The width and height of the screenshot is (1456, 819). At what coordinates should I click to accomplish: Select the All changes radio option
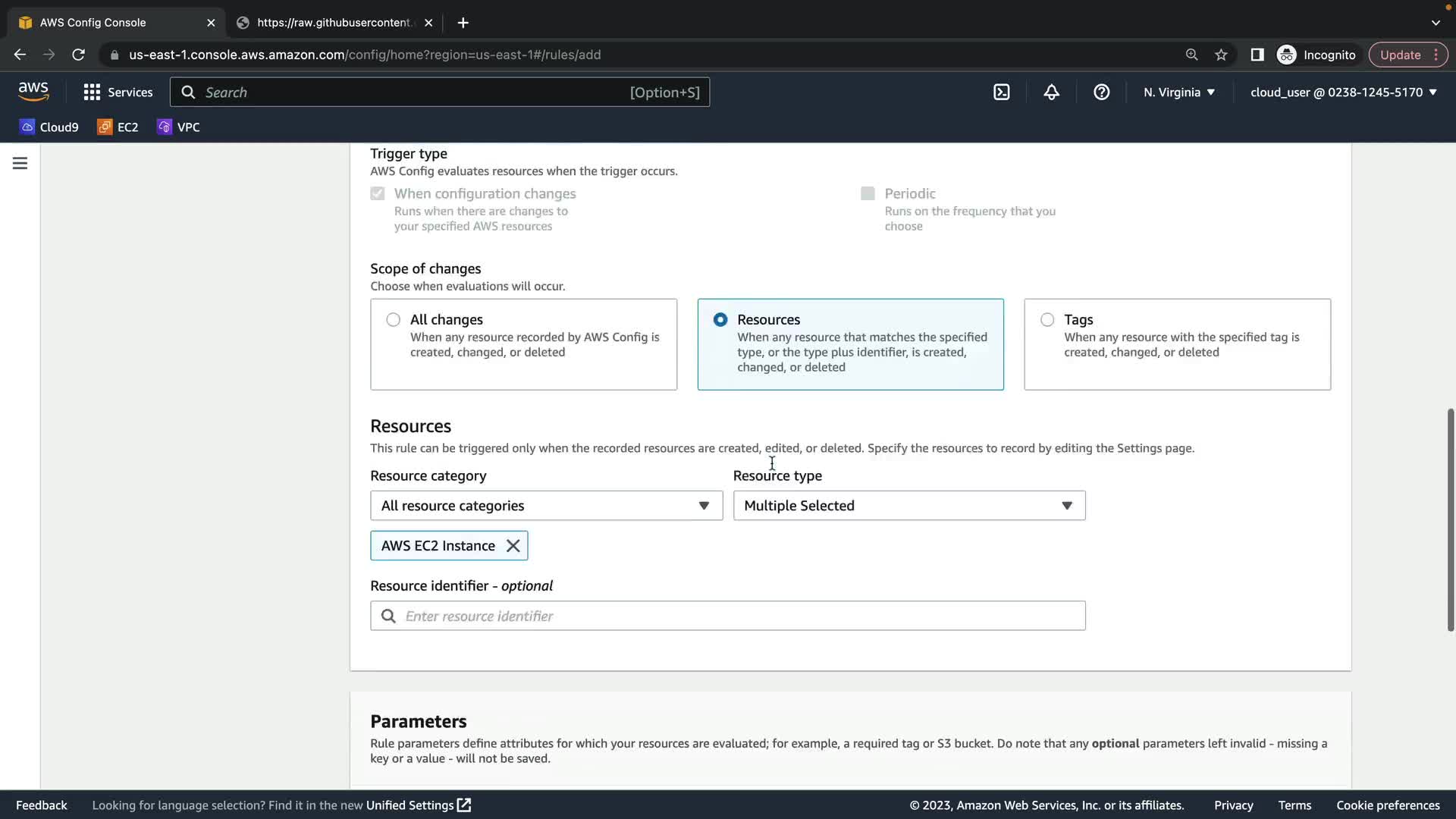tap(393, 320)
